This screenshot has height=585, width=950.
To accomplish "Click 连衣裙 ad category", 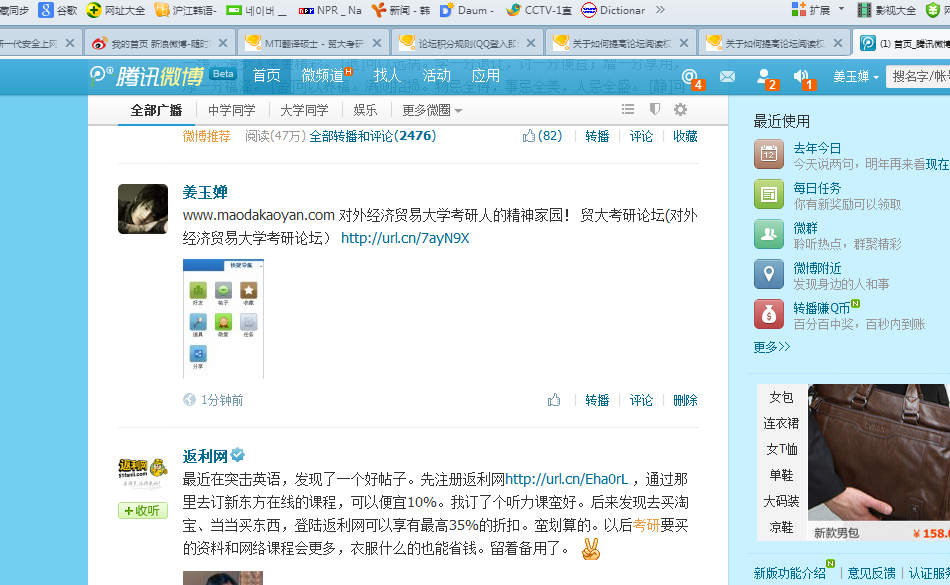I will pyautogui.click(x=781, y=423).
